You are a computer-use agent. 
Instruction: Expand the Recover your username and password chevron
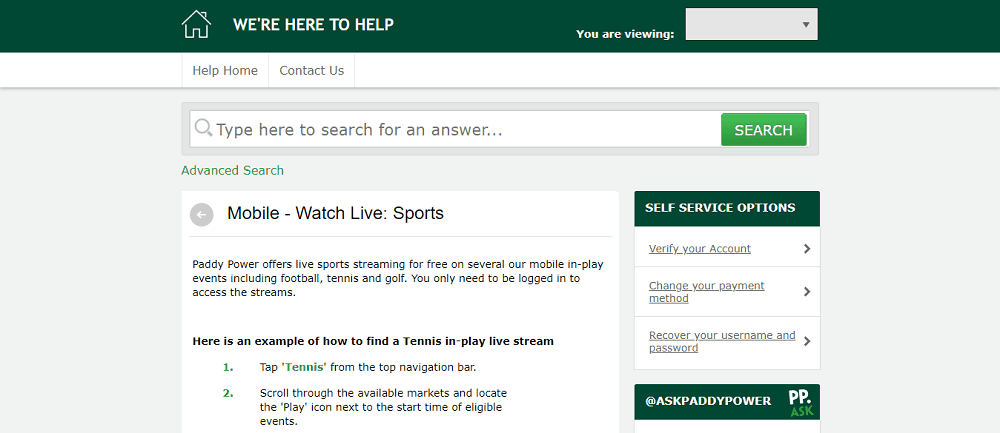coord(807,341)
